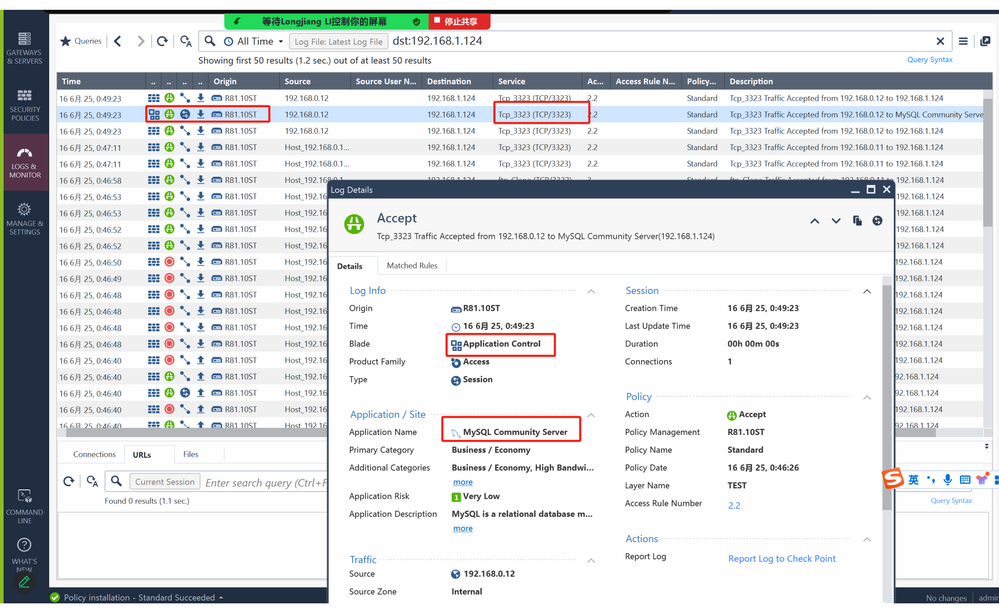This screenshot has width=999, height=610.
Task: Copy log details to clipboard icon
Action: (x=857, y=221)
